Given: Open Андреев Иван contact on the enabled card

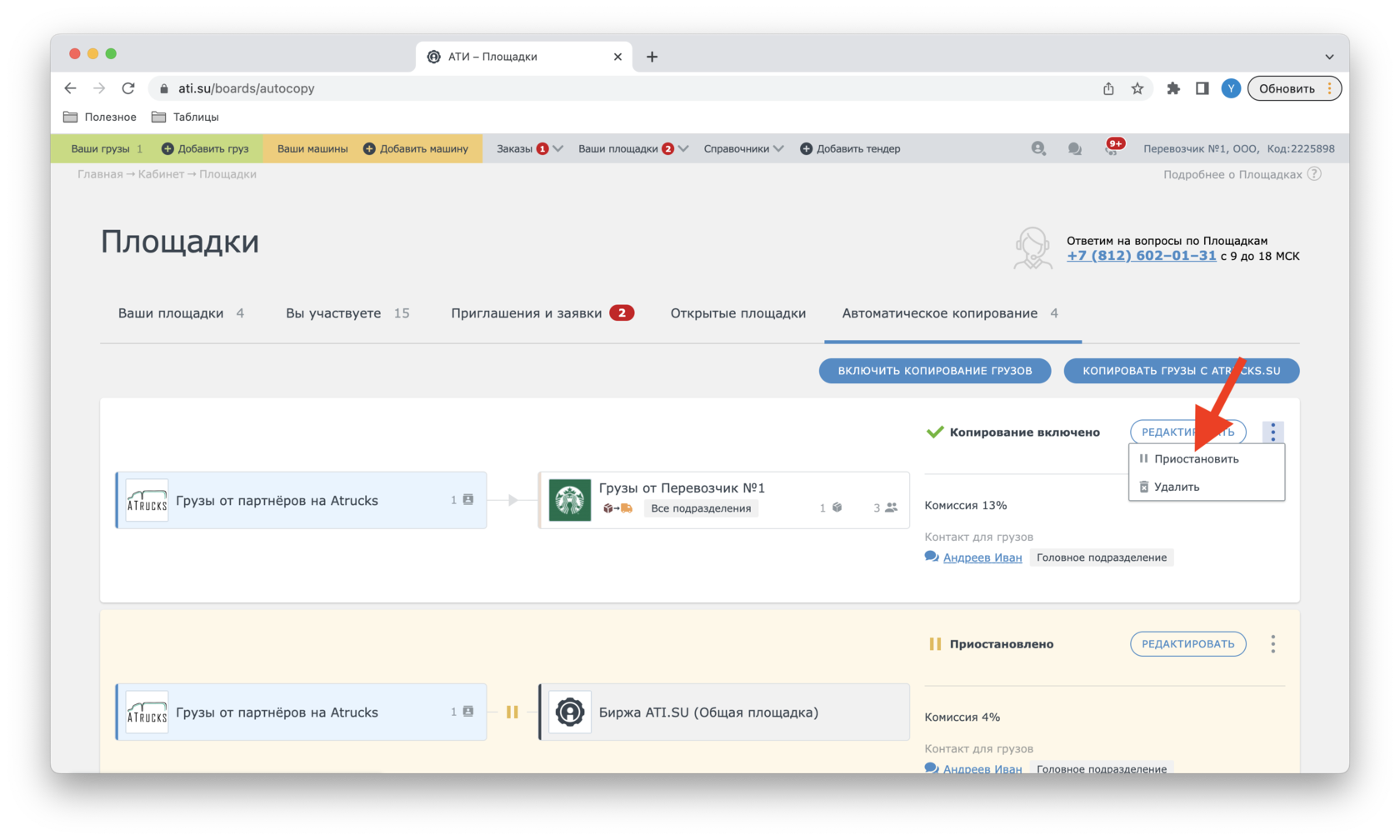Looking at the screenshot, I should coord(982,557).
